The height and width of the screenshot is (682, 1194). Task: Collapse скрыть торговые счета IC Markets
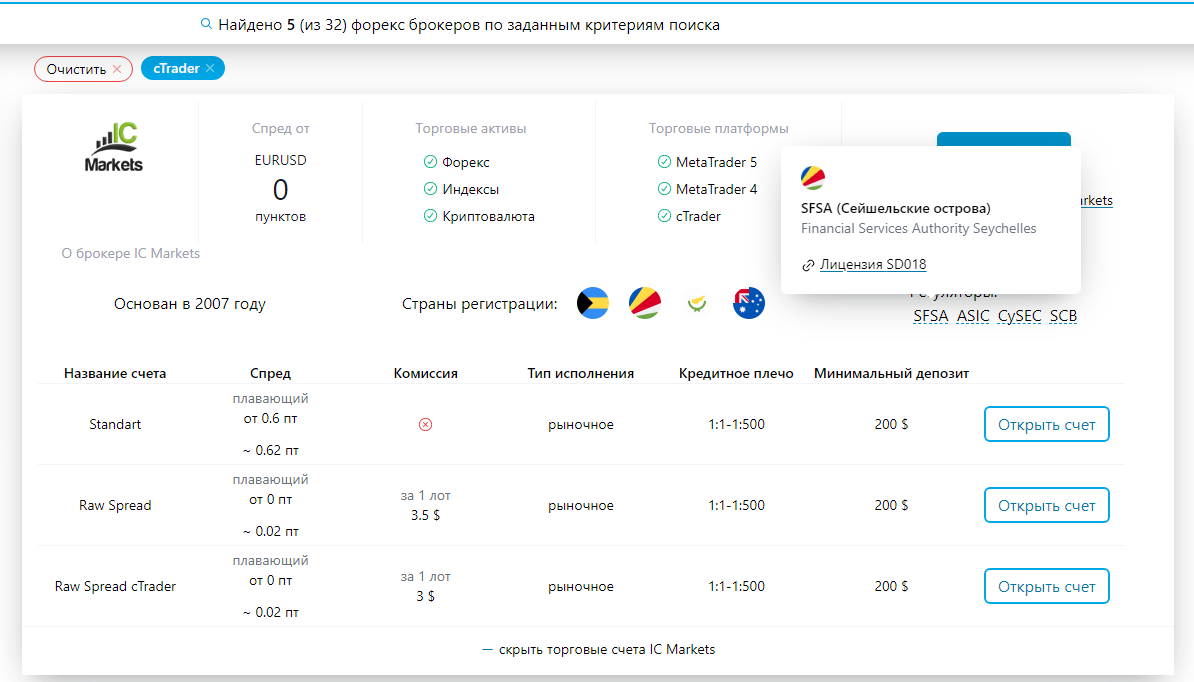(599, 649)
